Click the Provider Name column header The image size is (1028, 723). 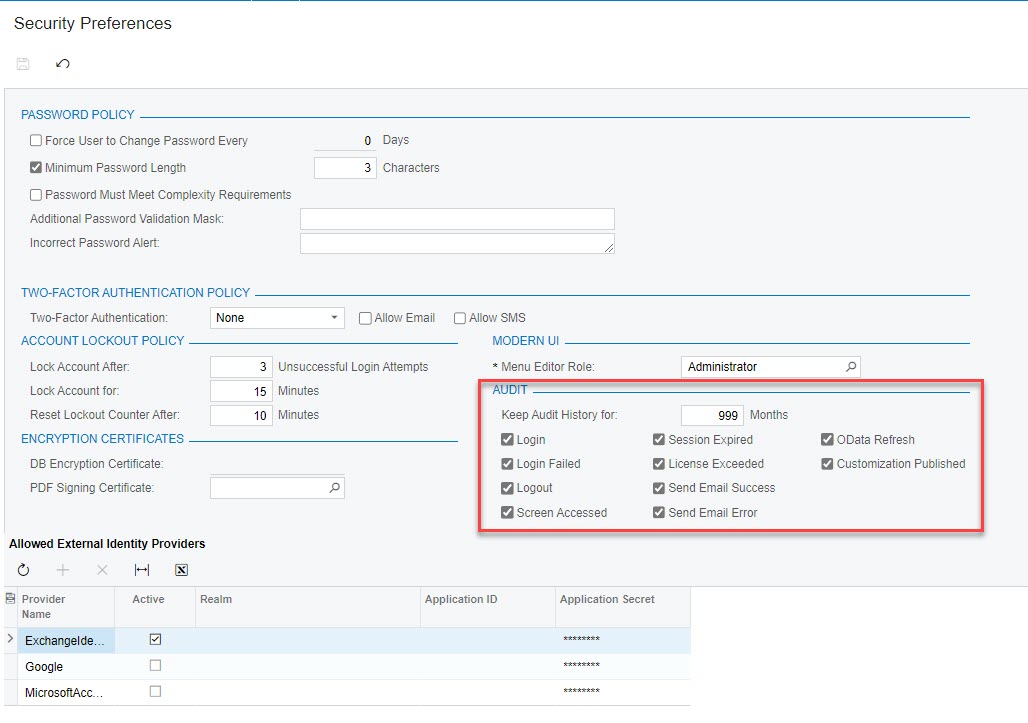[x=66, y=606]
